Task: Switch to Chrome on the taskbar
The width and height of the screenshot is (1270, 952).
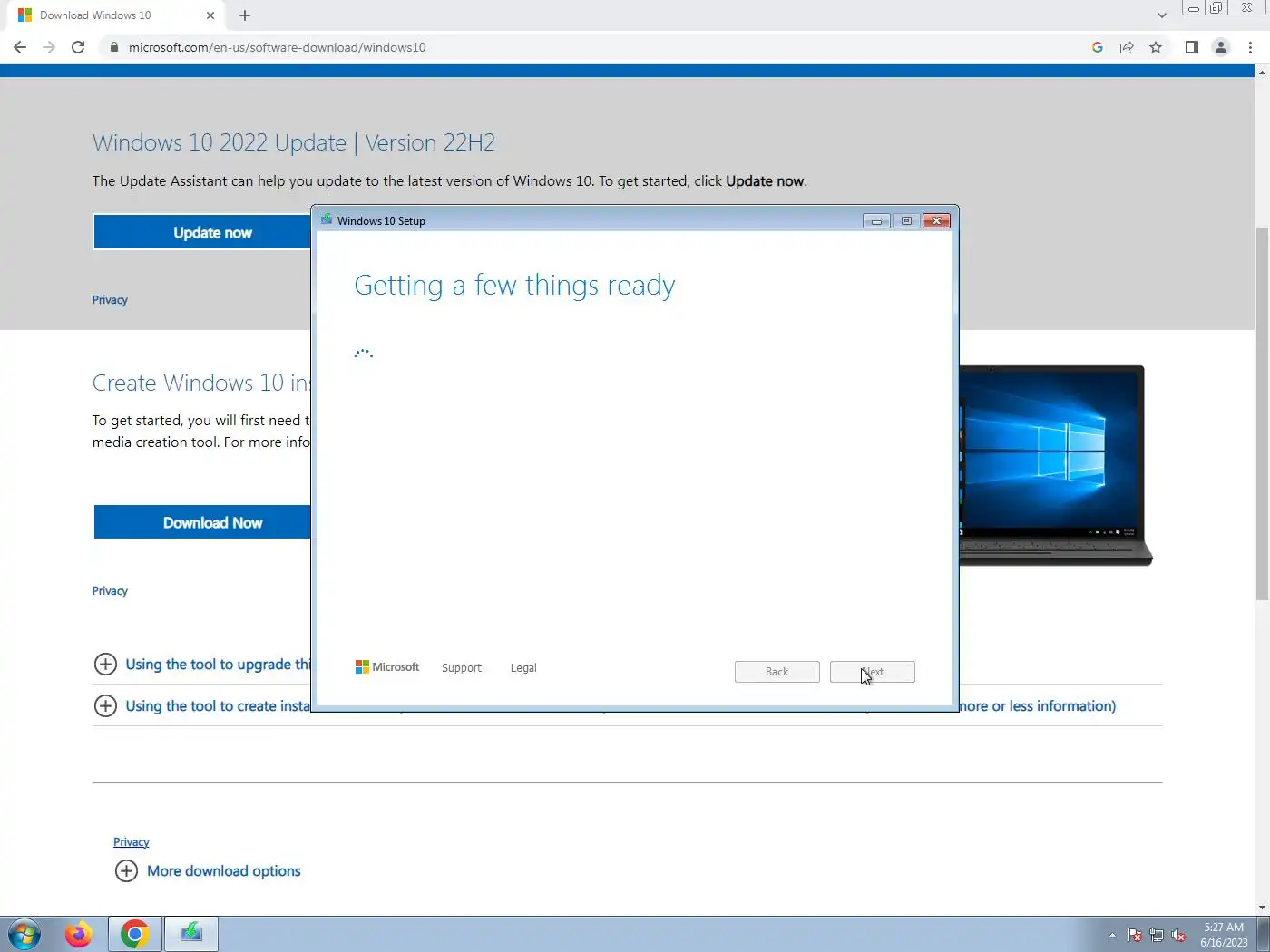Action: tap(135, 934)
